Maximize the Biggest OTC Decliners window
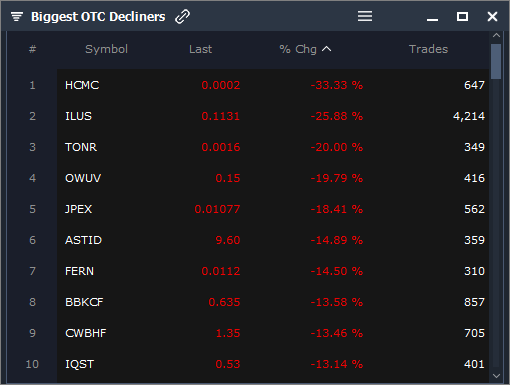Viewport: 510px width, 385px height. [462, 16]
